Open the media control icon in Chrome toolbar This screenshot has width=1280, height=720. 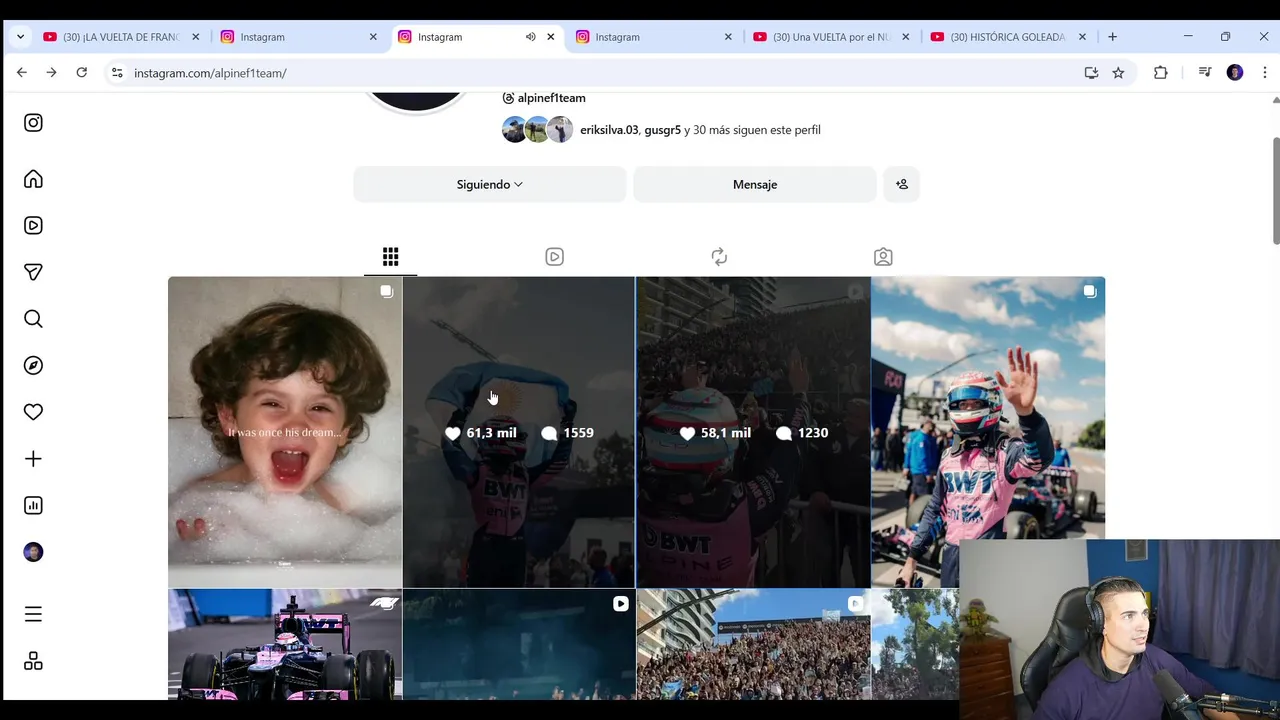tap(1205, 73)
